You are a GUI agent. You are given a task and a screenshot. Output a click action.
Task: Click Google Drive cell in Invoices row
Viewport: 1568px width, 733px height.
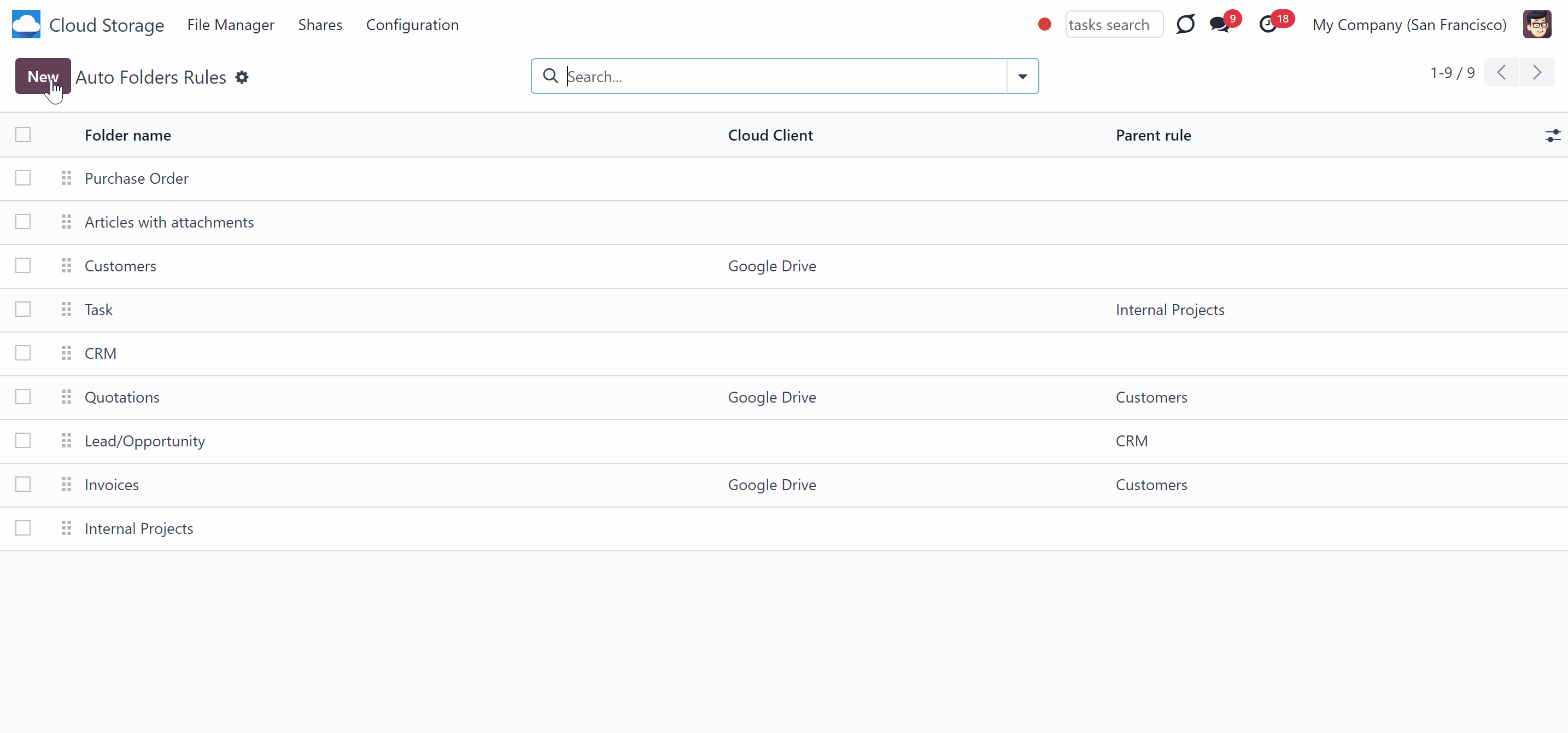(x=772, y=485)
